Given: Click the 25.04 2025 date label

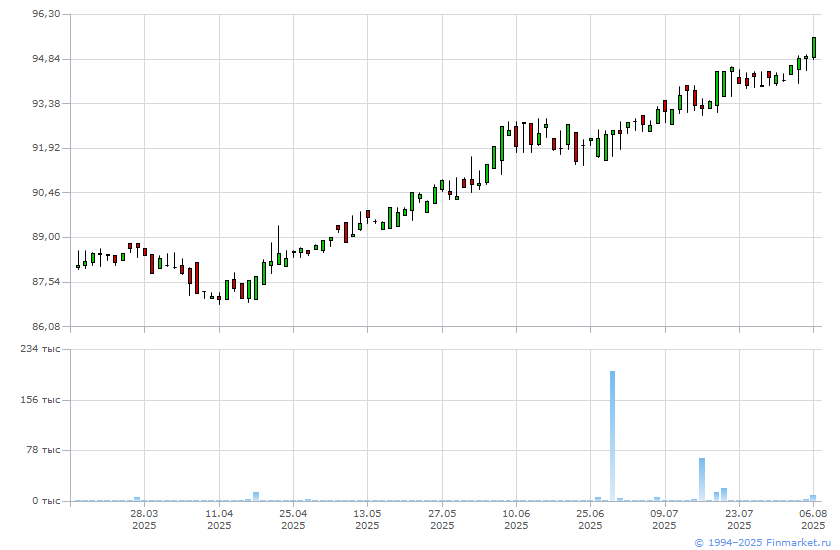Looking at the screenshot, I should 293,519.
